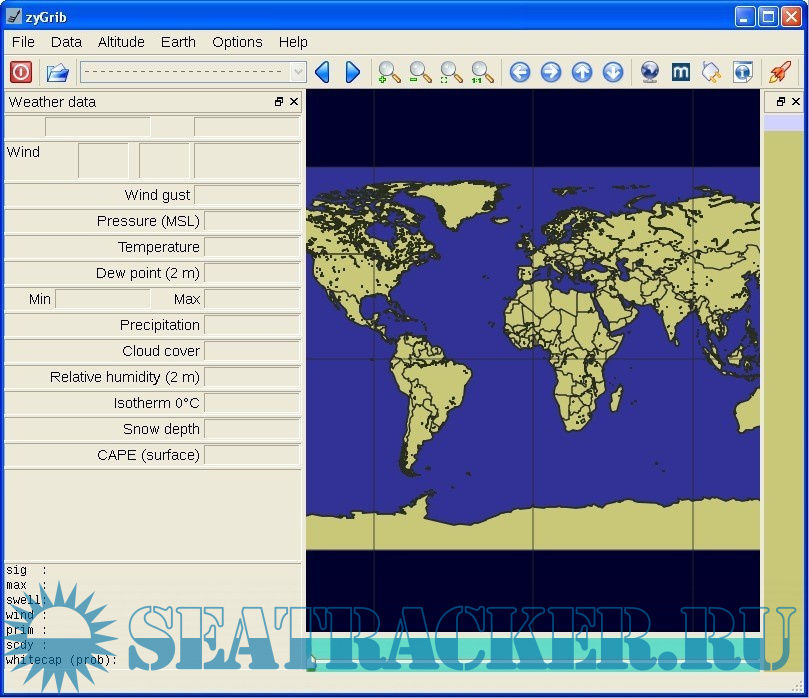Undock the Weather data panel
The image size is (809, 698).
(x=279, y=102)
